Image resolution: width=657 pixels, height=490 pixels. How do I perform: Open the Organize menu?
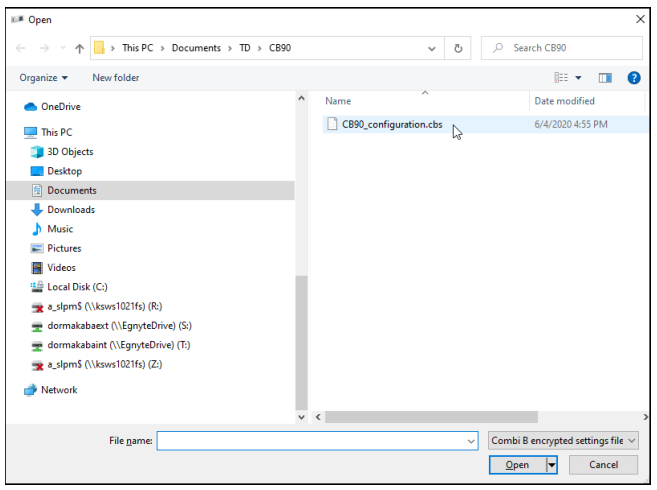(x=43, y=78)
